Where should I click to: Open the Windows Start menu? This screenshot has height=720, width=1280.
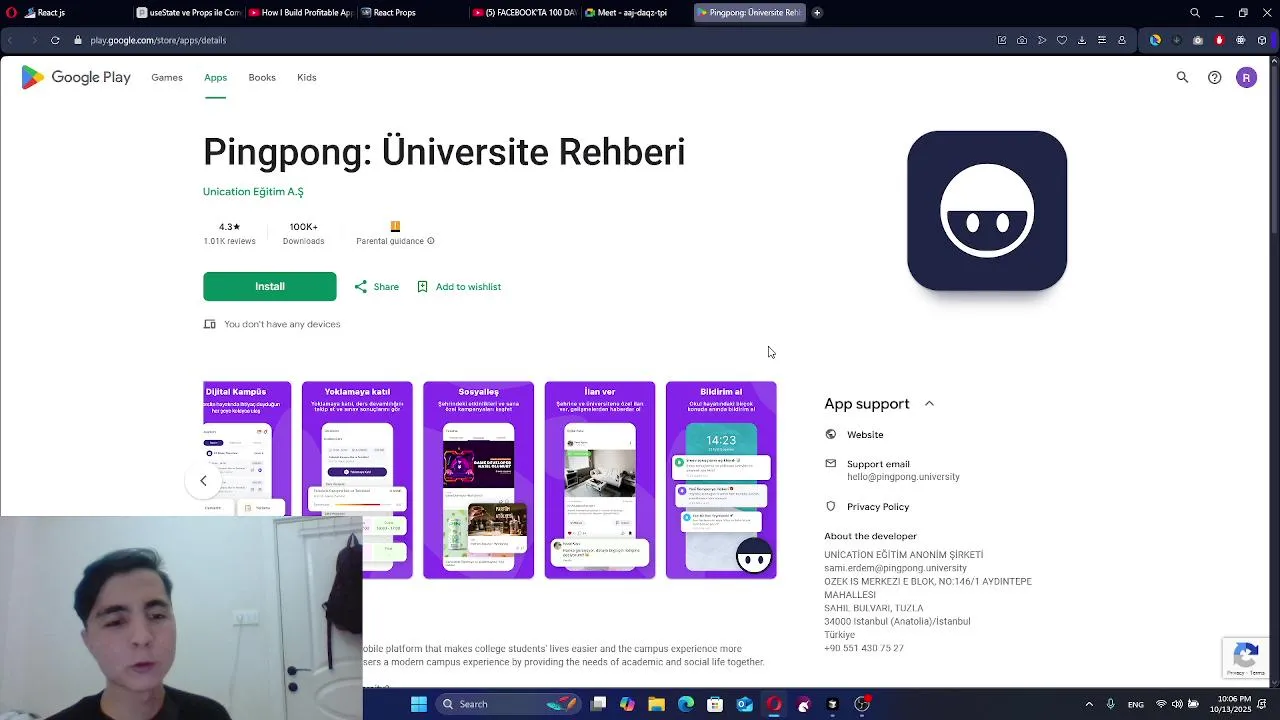(419, 704)
